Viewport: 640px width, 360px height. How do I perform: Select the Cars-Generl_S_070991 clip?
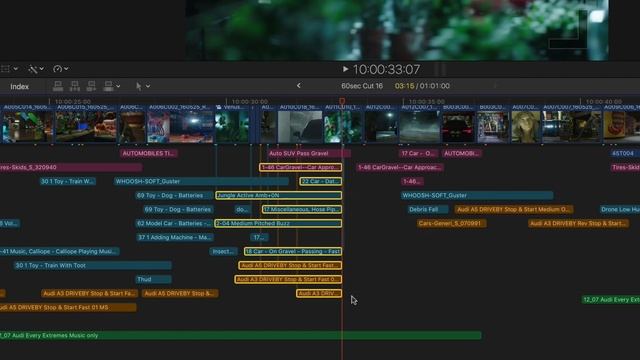pos(451,223)
